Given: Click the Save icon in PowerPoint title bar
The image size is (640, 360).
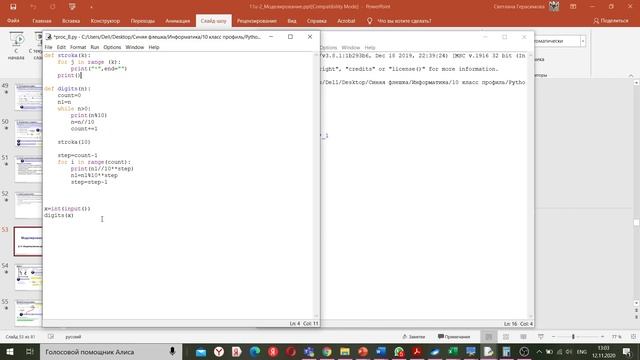Looking at the screenshot, I should 13,7.
